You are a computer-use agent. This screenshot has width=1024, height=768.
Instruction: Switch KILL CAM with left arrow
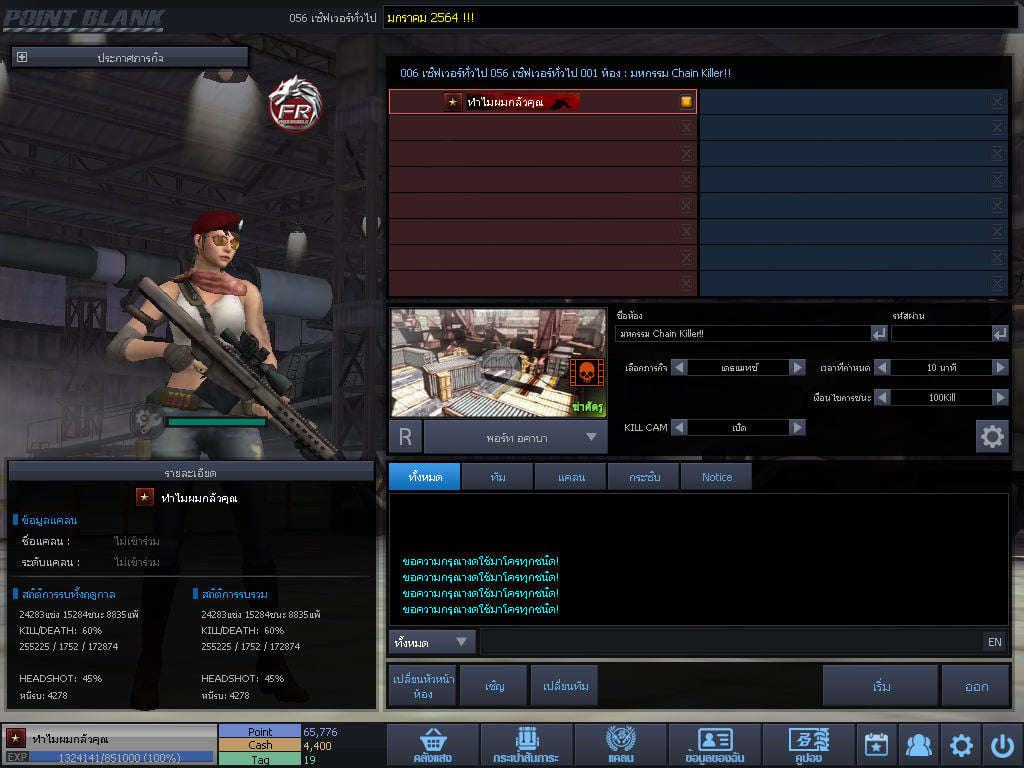coord(679,427)
